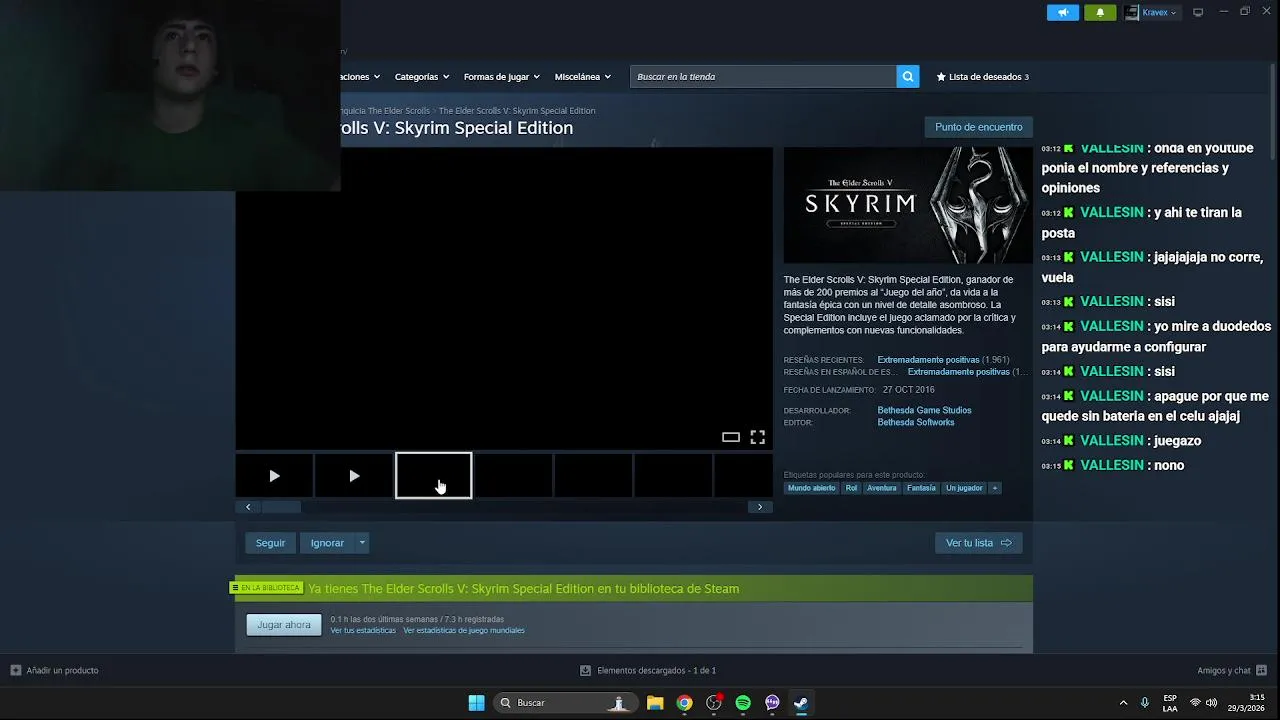Open the Windows Start menu
Viewport: 1280px width, 720px height.
(x=476, y=703)
